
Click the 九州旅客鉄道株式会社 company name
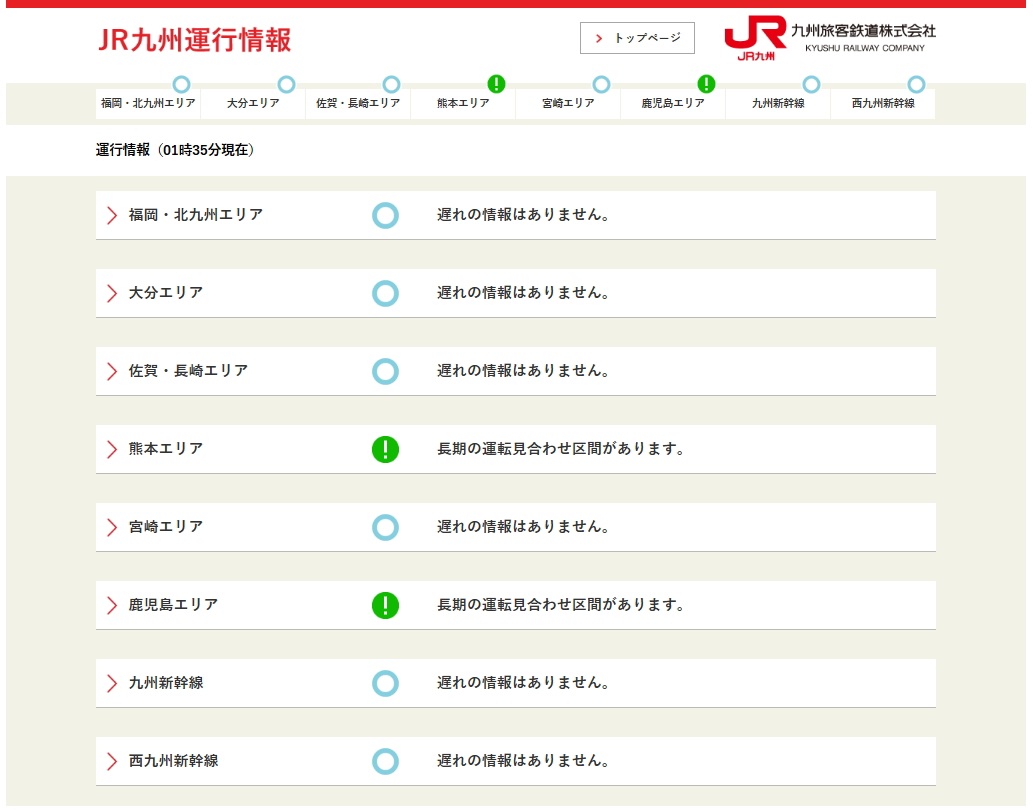[x=863, y=30]
